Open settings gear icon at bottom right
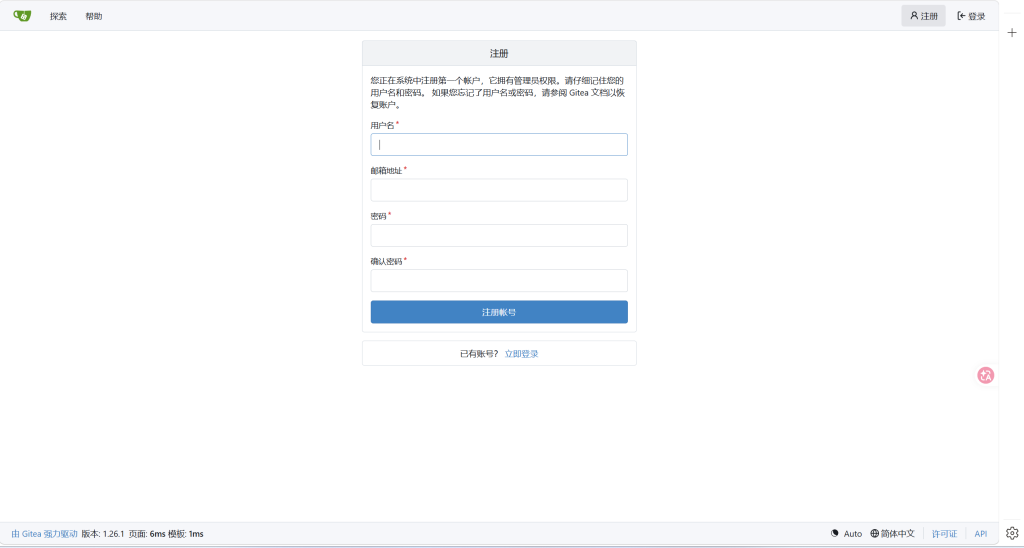Viewport: 1024px width, 548px height. (1012, 534)
